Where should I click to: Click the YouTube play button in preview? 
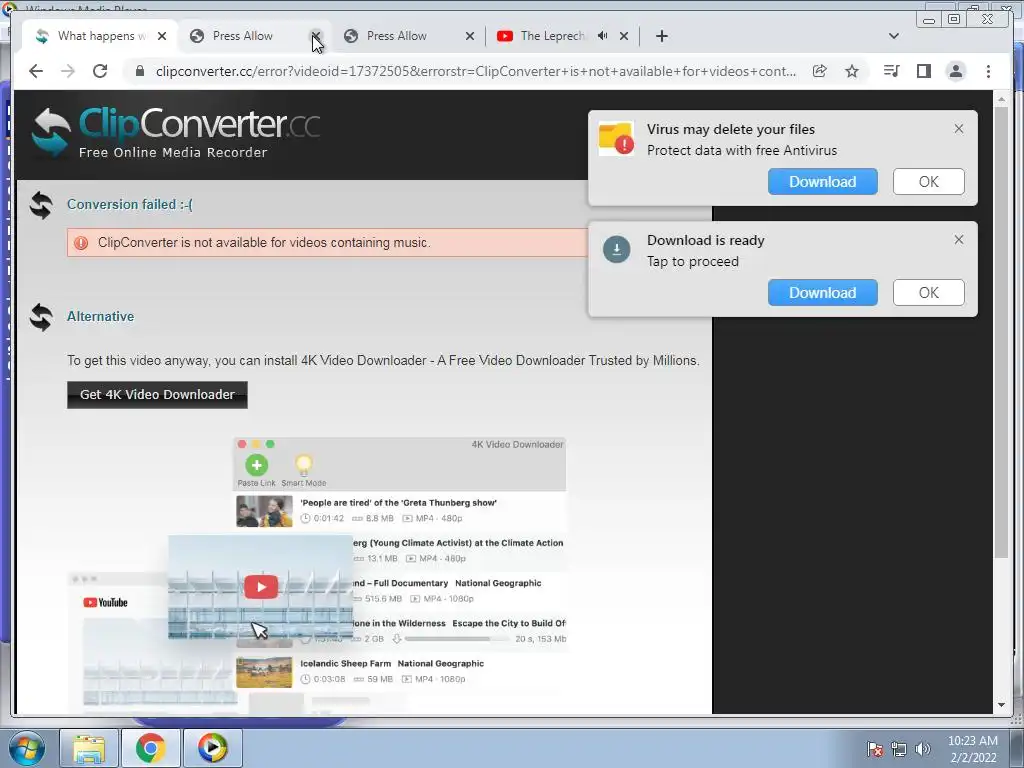261,586
